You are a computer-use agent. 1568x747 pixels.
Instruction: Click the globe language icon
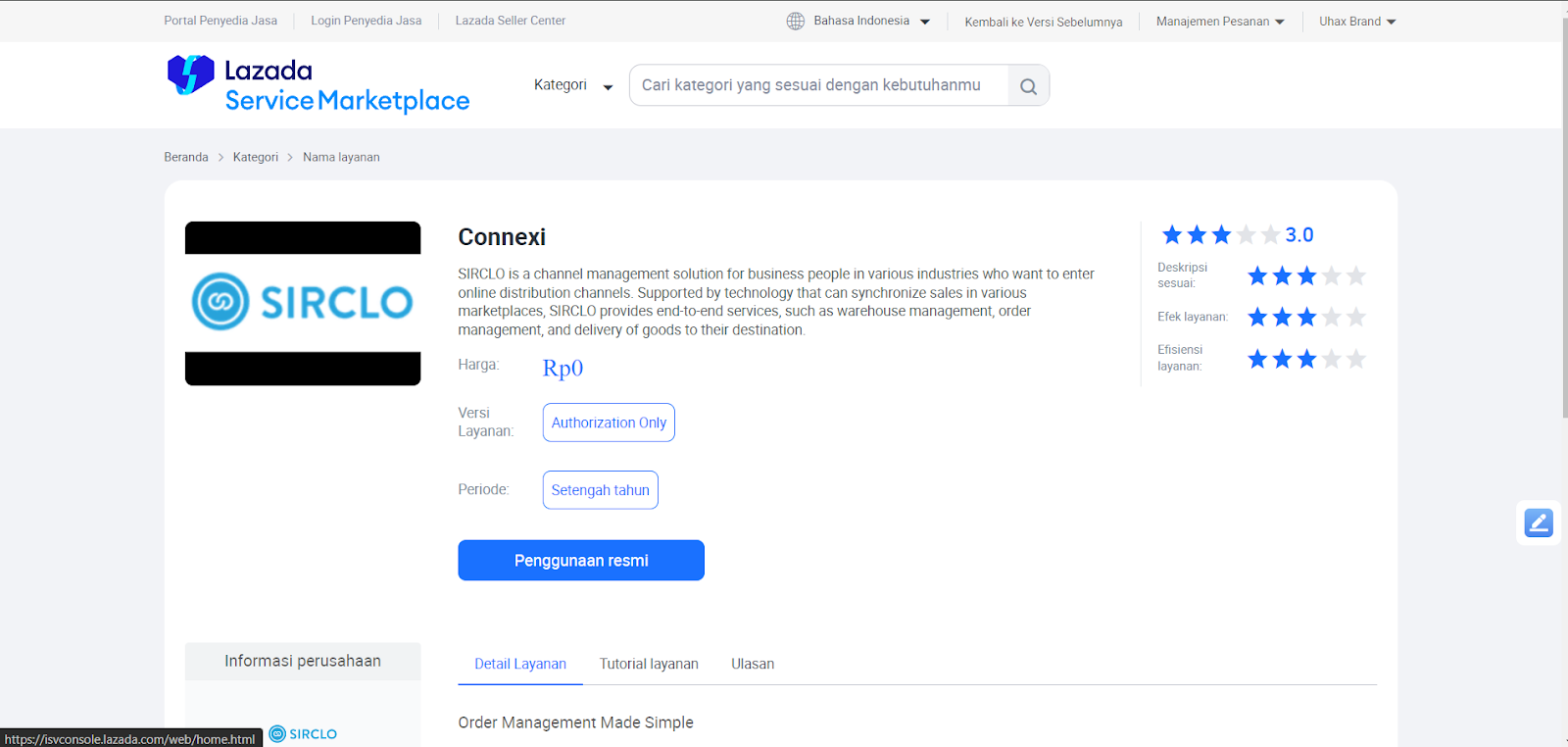click(796, 21)
